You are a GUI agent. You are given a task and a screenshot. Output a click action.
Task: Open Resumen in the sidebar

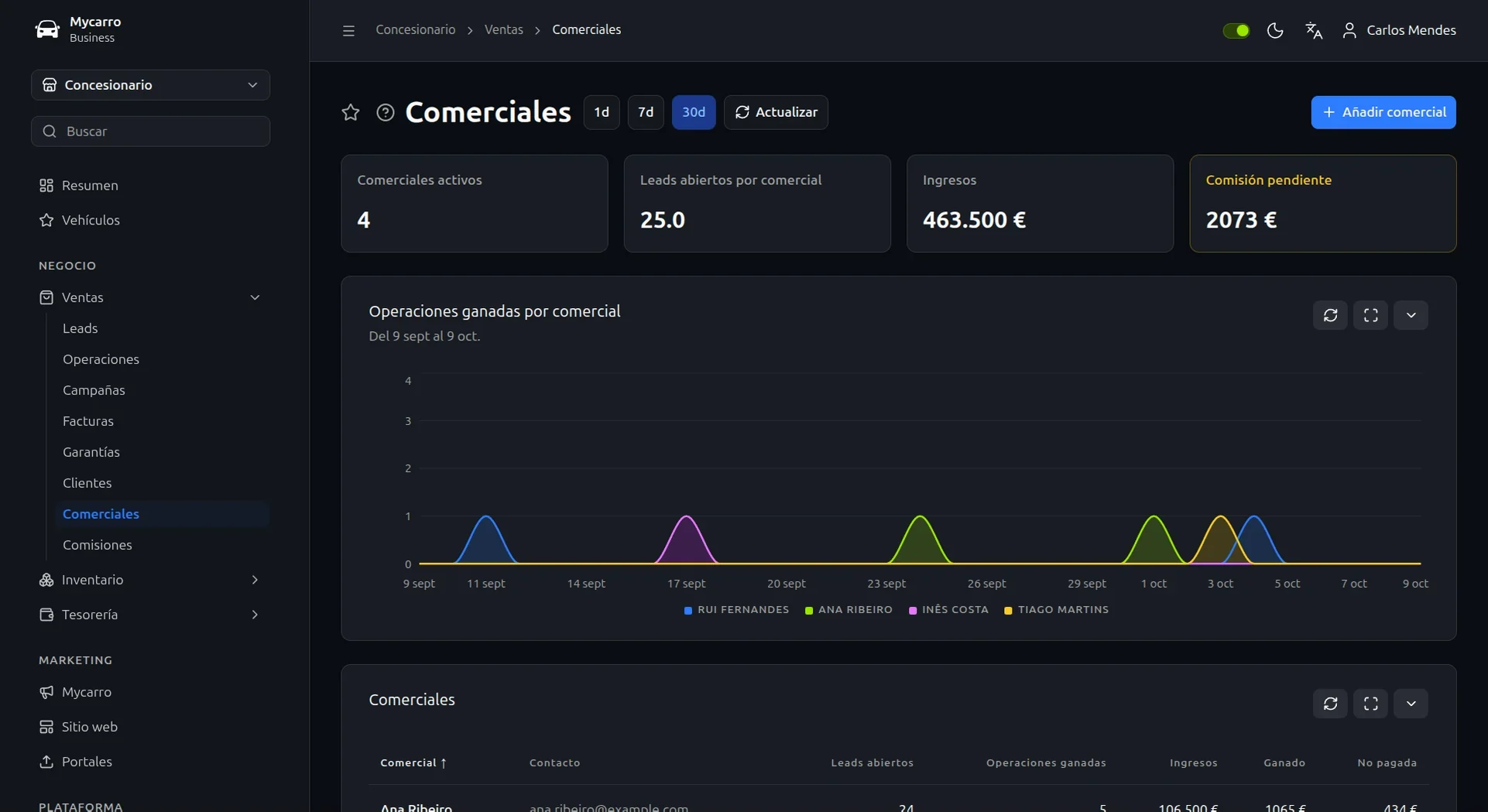click(150, 185)
